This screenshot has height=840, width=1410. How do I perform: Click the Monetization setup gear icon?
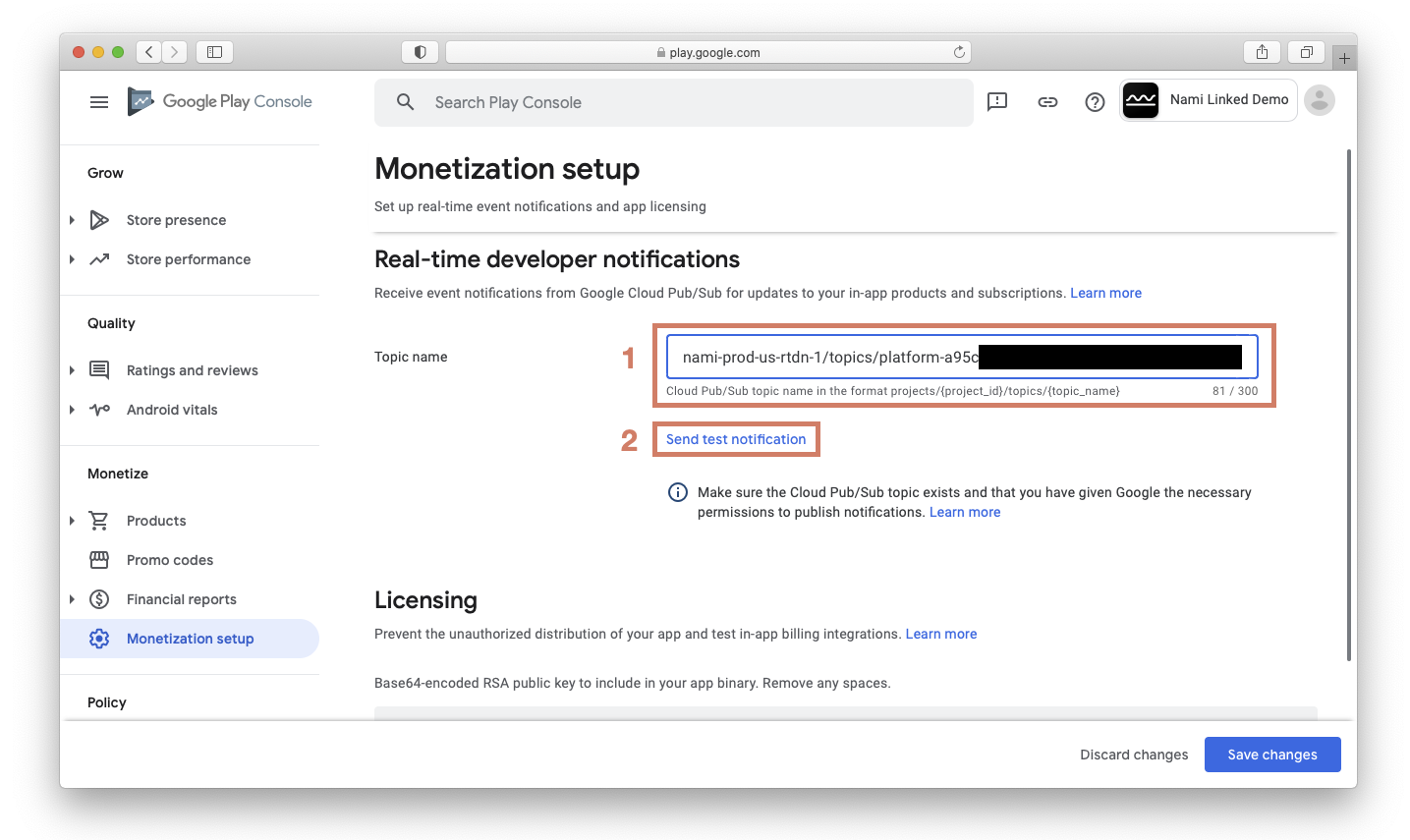pyautogui.click(x=99, y=639)
